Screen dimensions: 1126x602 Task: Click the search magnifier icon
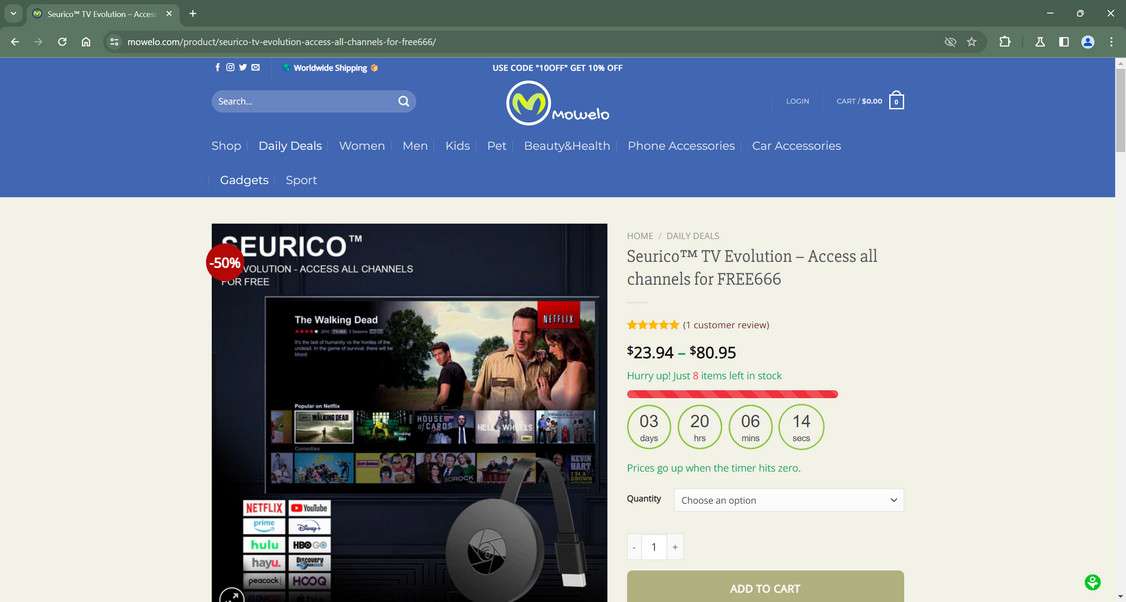[x=404, y=101]
